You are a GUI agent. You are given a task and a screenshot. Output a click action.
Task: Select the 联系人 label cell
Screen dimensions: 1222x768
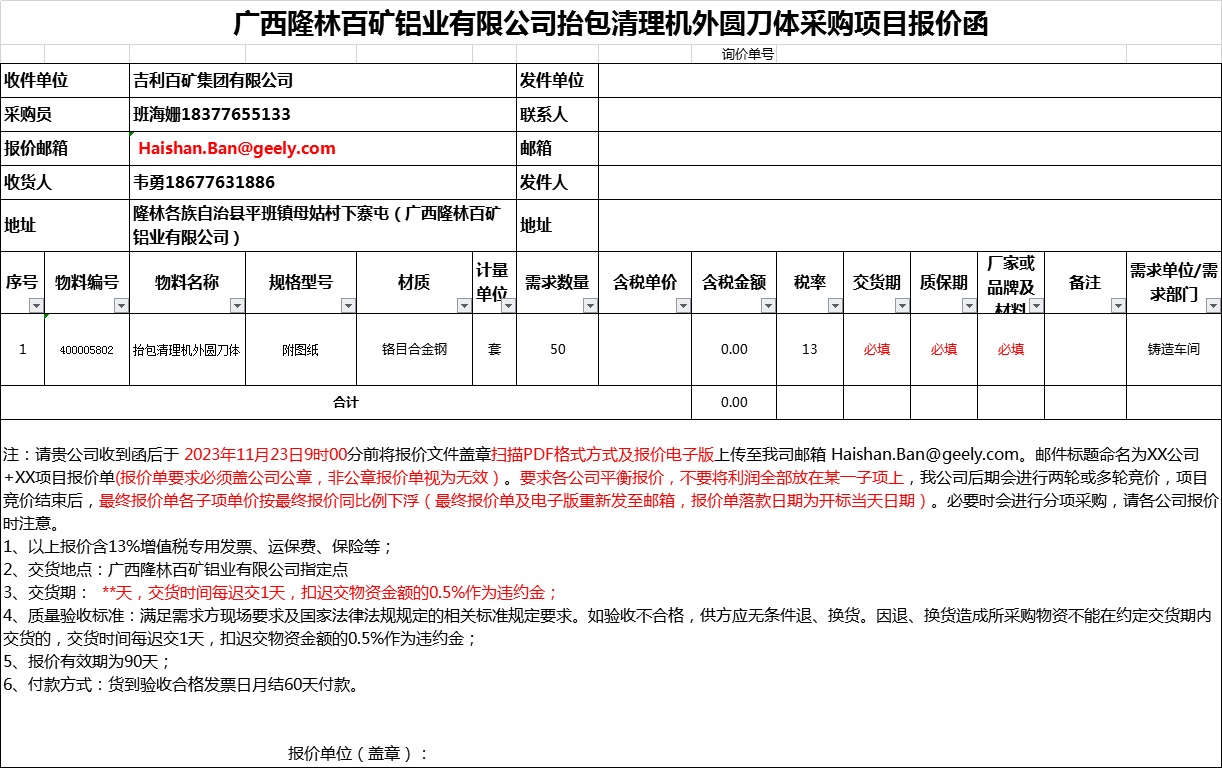click(557, 114)
